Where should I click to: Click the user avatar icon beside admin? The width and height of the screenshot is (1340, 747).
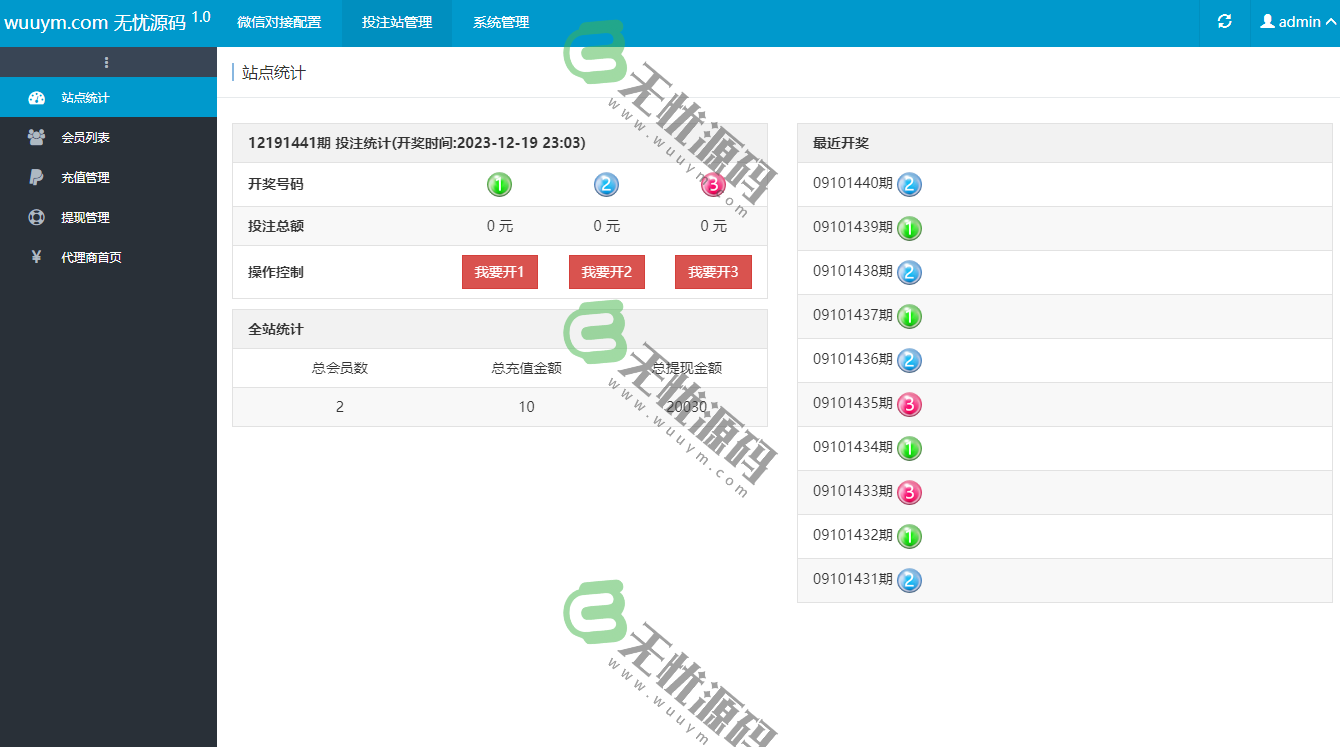(x=1268, y=20)
